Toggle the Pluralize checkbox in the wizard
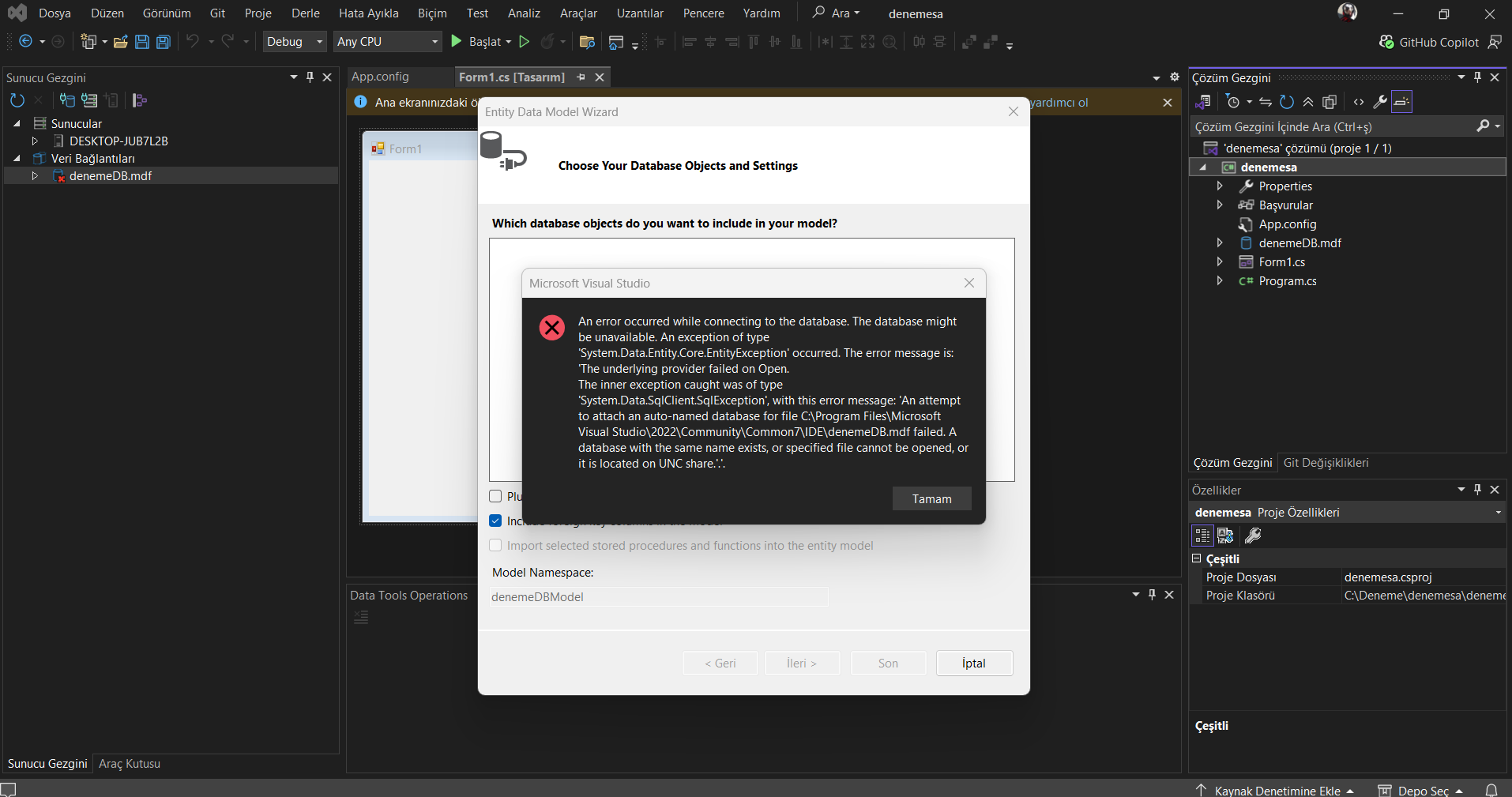This screenshot has width=1512, height=797. point(495,496)
